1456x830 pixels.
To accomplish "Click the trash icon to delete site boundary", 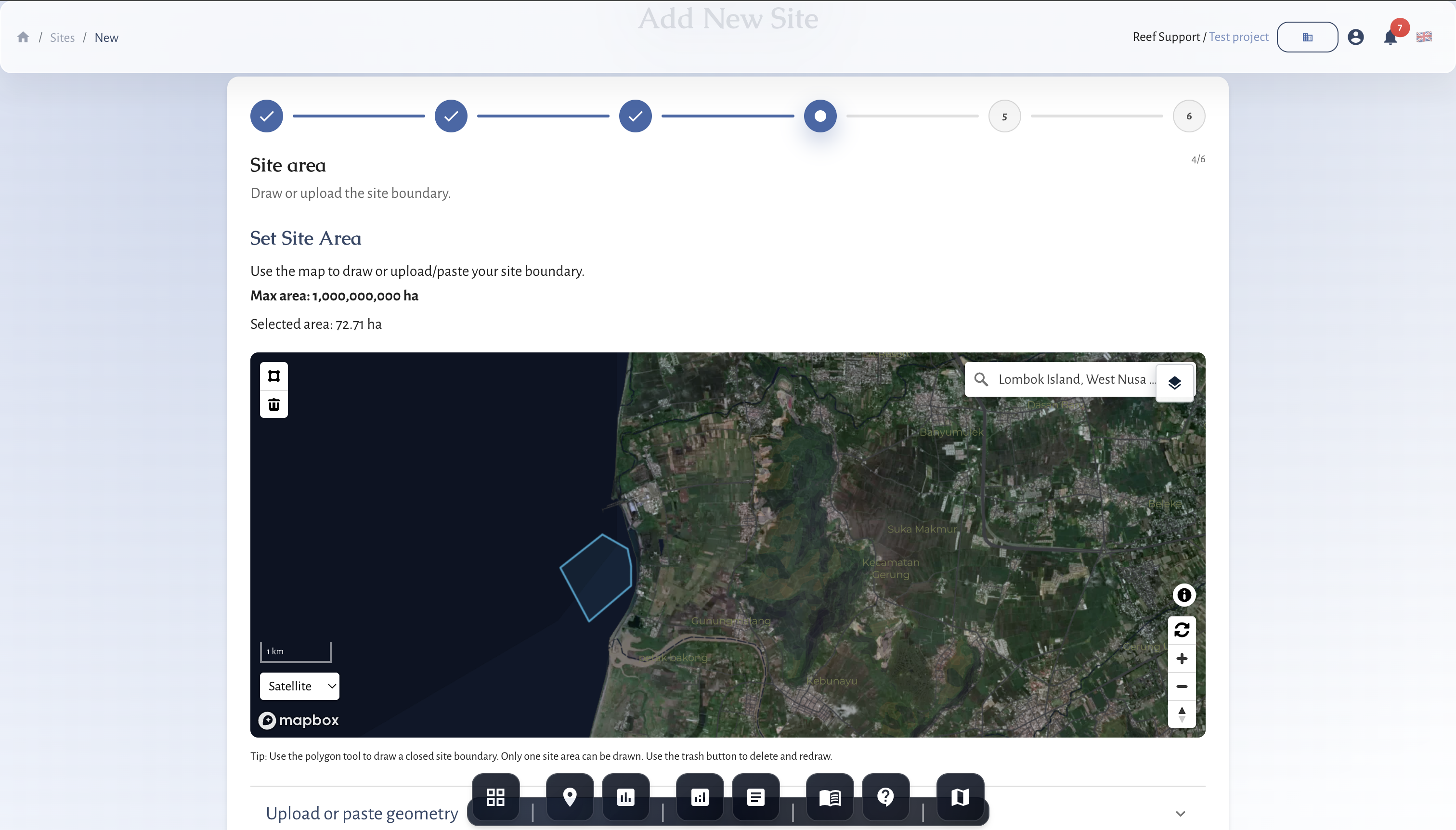I will click(x=273, y=404).
